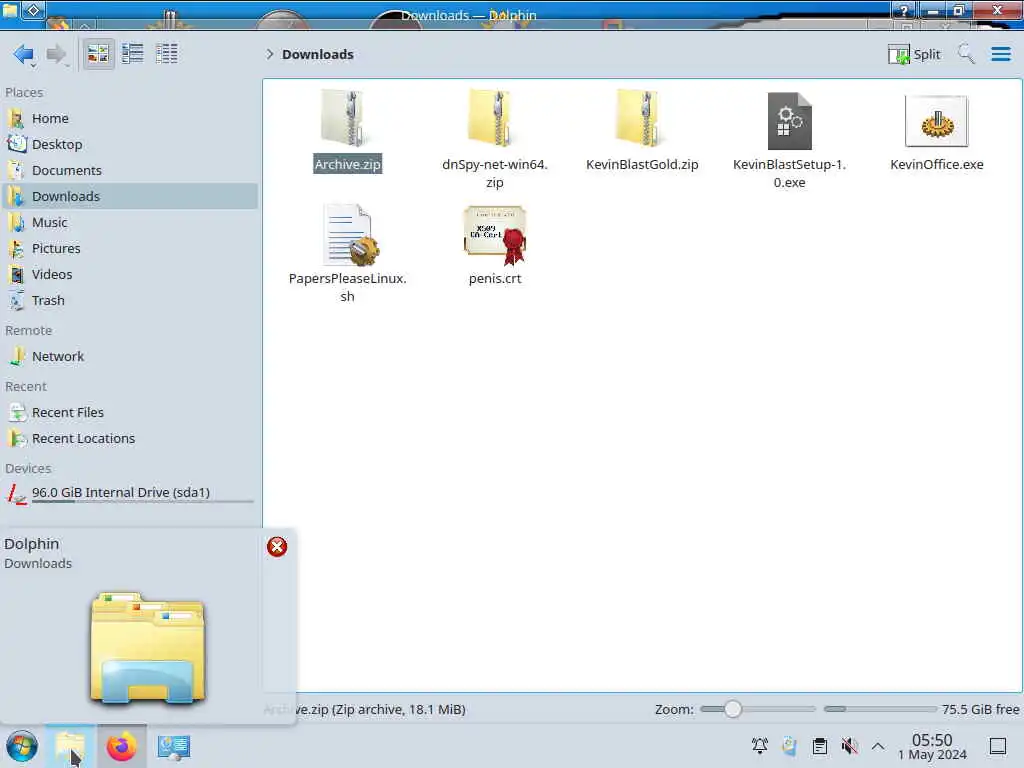1024x768 pixels.
Task: Click the KevinBlastGold.zip file name label
Action: 642,165
